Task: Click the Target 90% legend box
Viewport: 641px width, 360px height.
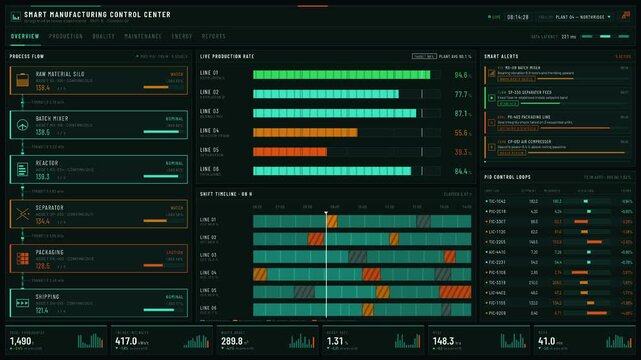Action: [x=424, y=56]
